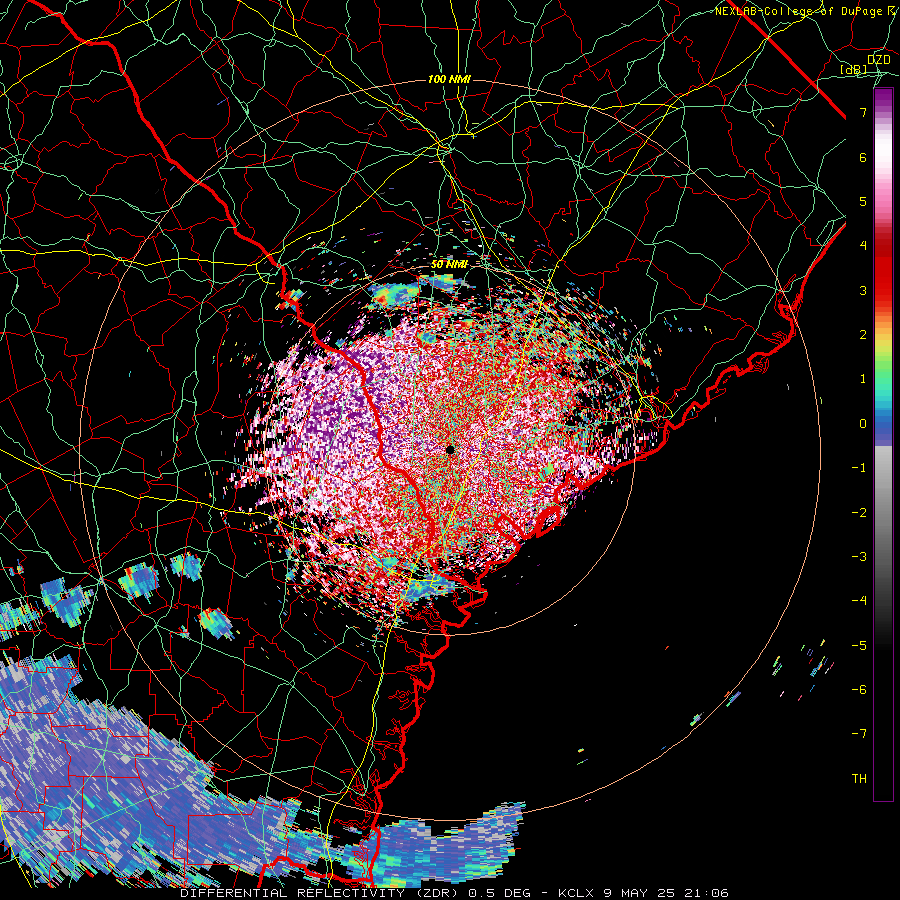Click the purple top segment of the color bar
Image resolution: width=900 pixels, height=900 pixels.
coord(883,100)
